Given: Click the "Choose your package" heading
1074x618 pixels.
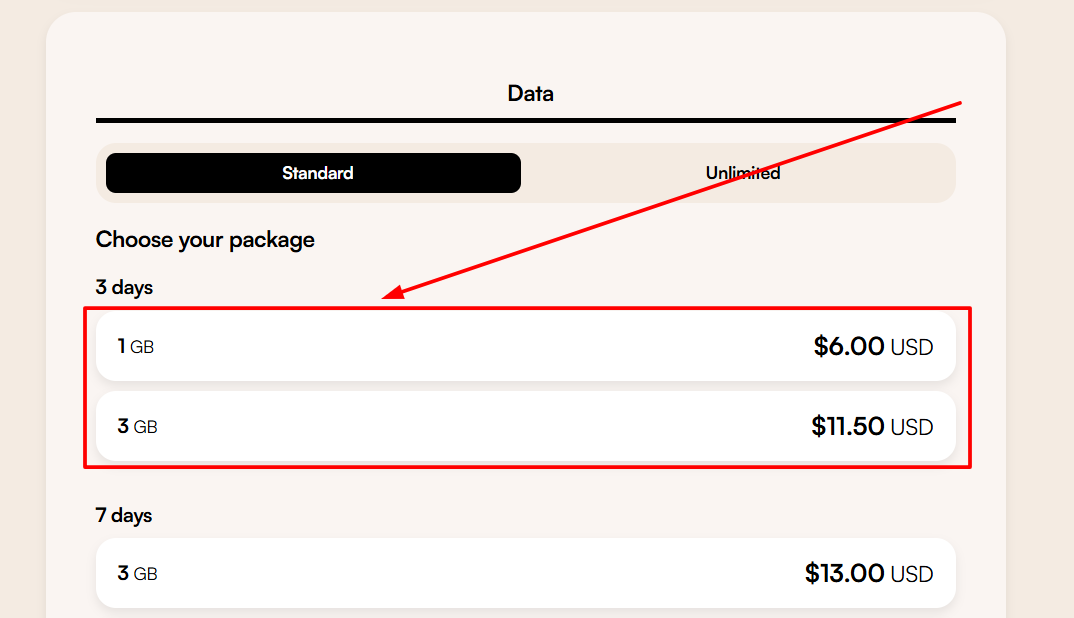Looking at the screenshot, I should tap(205, 240).
